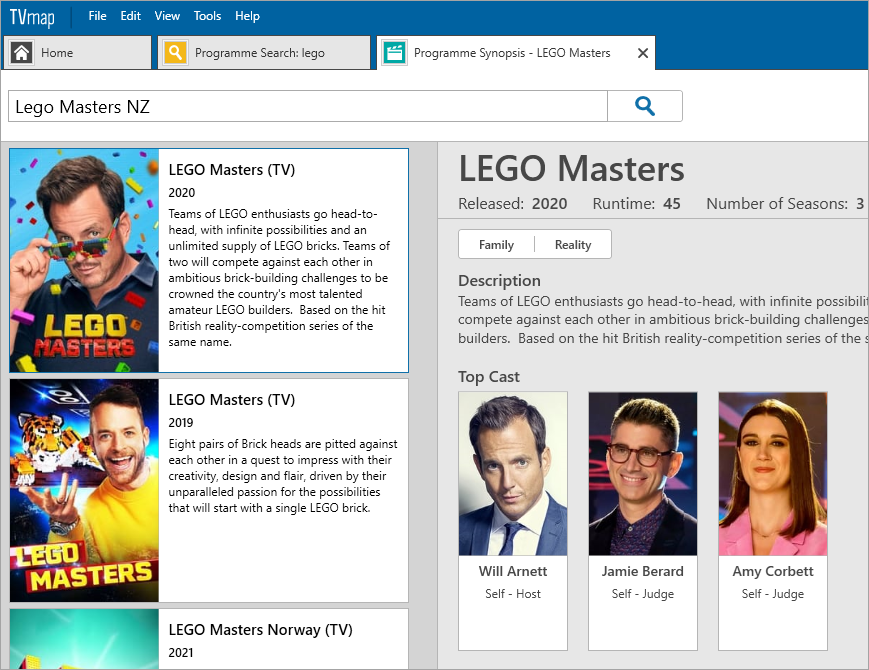Click the Amy Corbett name label
The height and width of the screenshot is (670, 869).
pyautogui.click(x=773, y=571)
